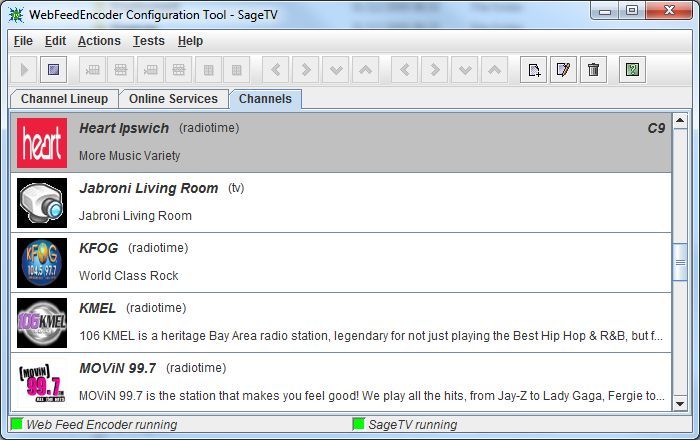This screenshot has width=700, height=440.
Task: Open the File menu
Action: tap(23, 41)
